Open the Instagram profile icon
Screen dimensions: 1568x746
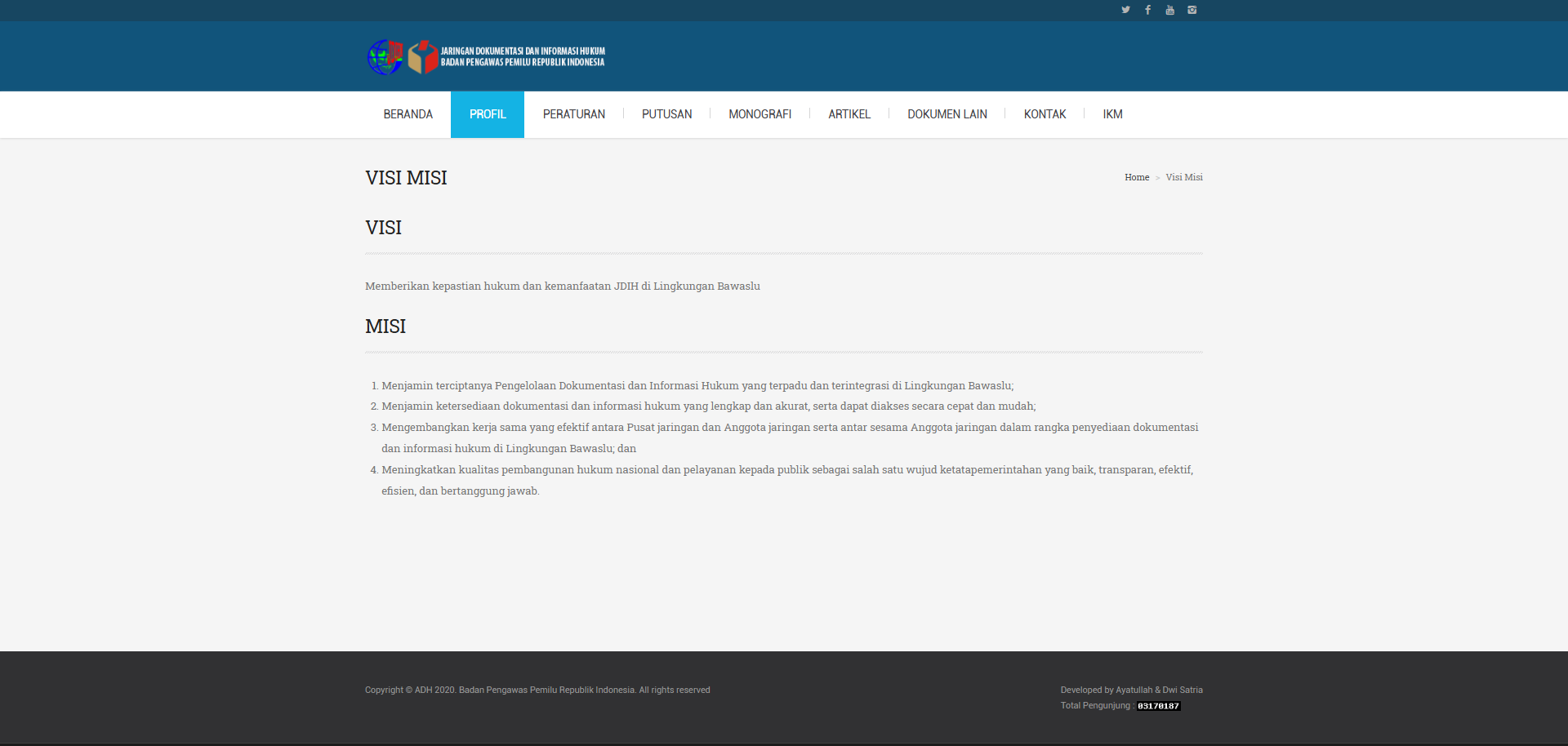(x=1192, y=10)
